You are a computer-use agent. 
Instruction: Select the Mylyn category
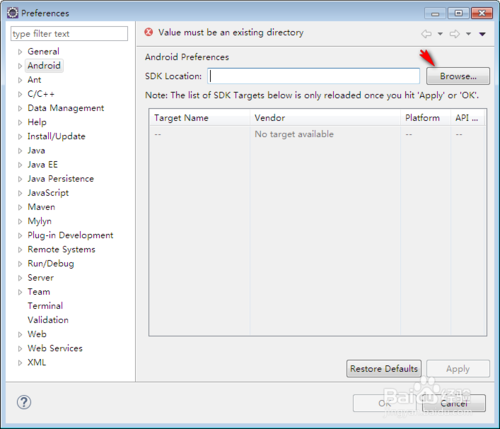click(39, 221)
